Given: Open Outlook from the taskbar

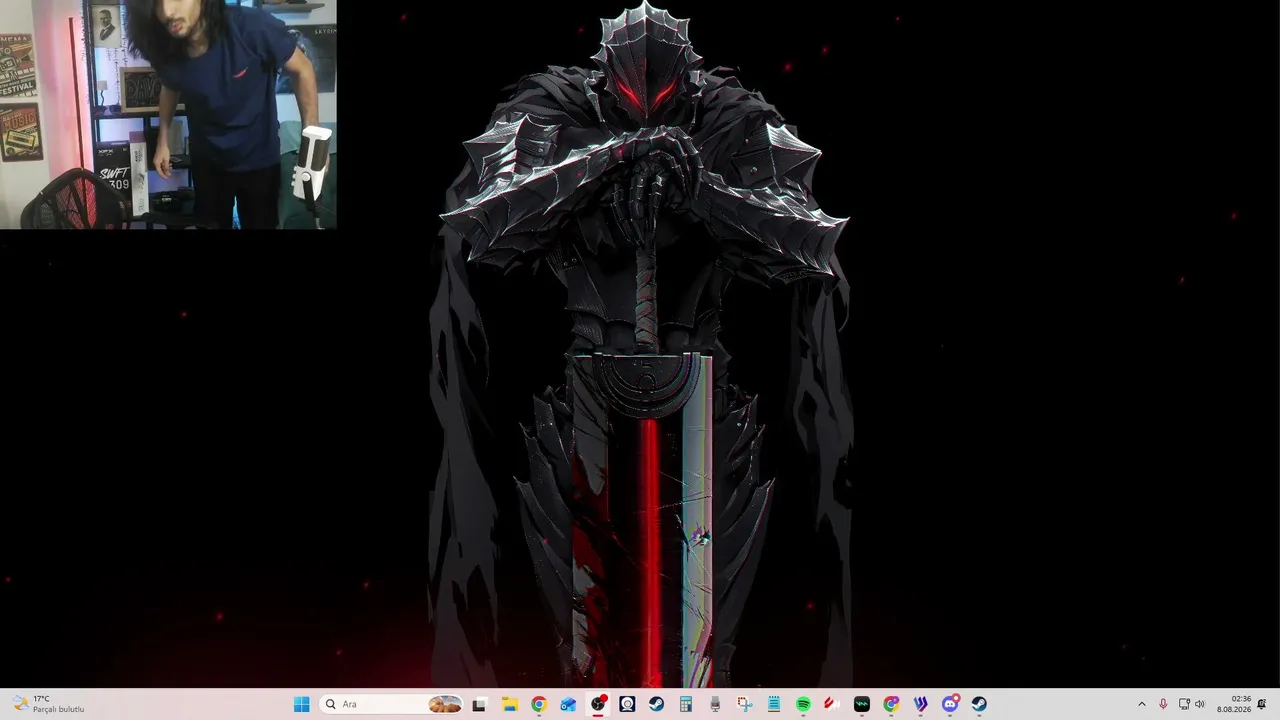Looking at the screenshot, I should [x=568, y=704].
